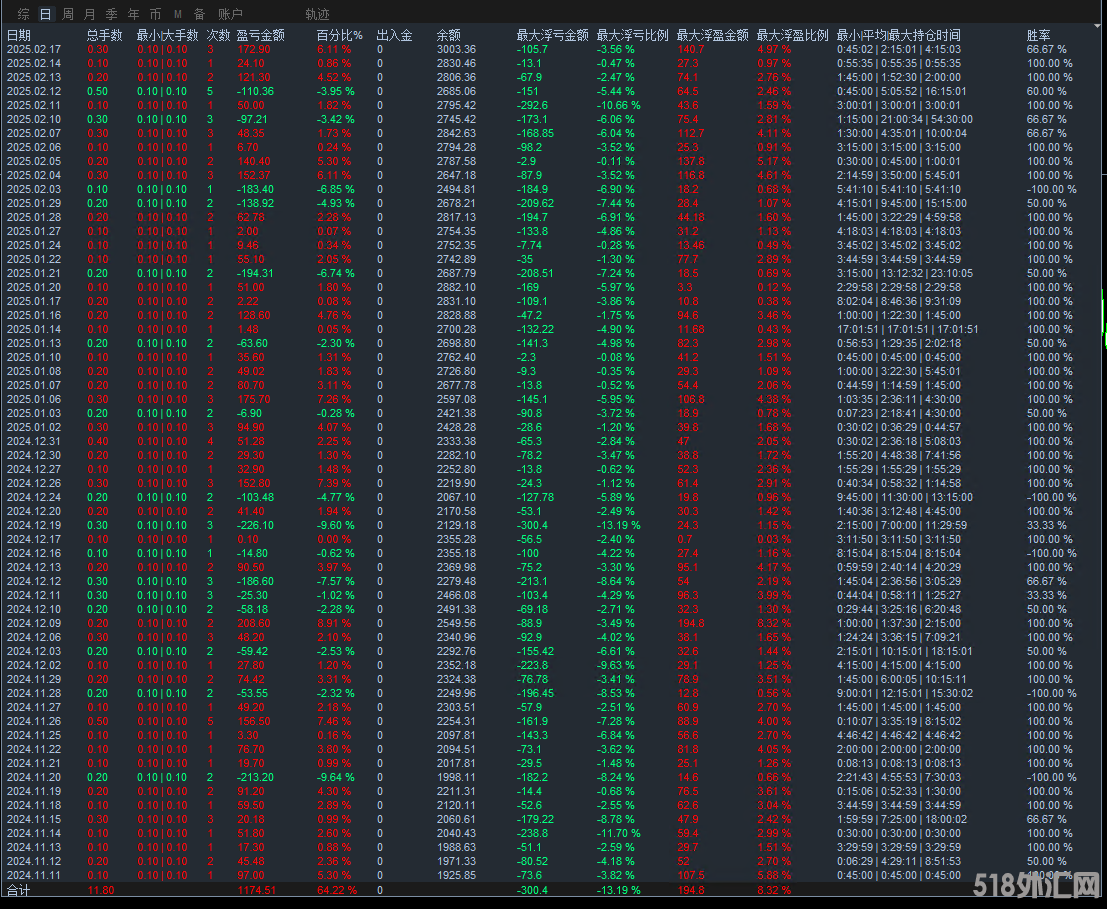Screen dimensions: 1107x909
Task: Switch to the 账户 account tab
Action: pyautogui.click(x=230, y=14)
